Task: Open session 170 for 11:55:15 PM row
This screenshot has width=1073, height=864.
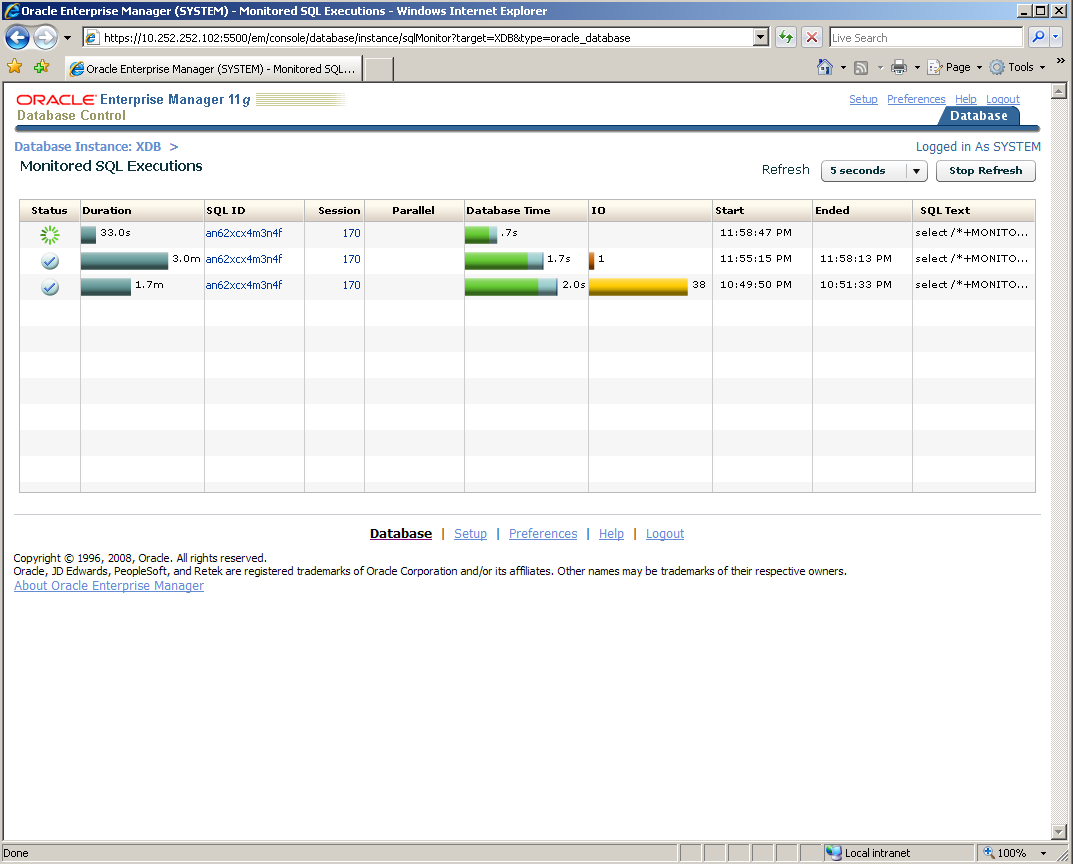Action: [351, 259]
